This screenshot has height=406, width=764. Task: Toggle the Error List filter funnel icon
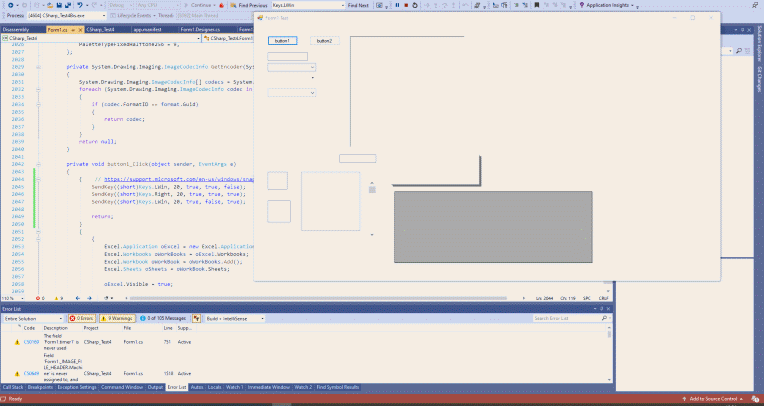tap(196, 318)
